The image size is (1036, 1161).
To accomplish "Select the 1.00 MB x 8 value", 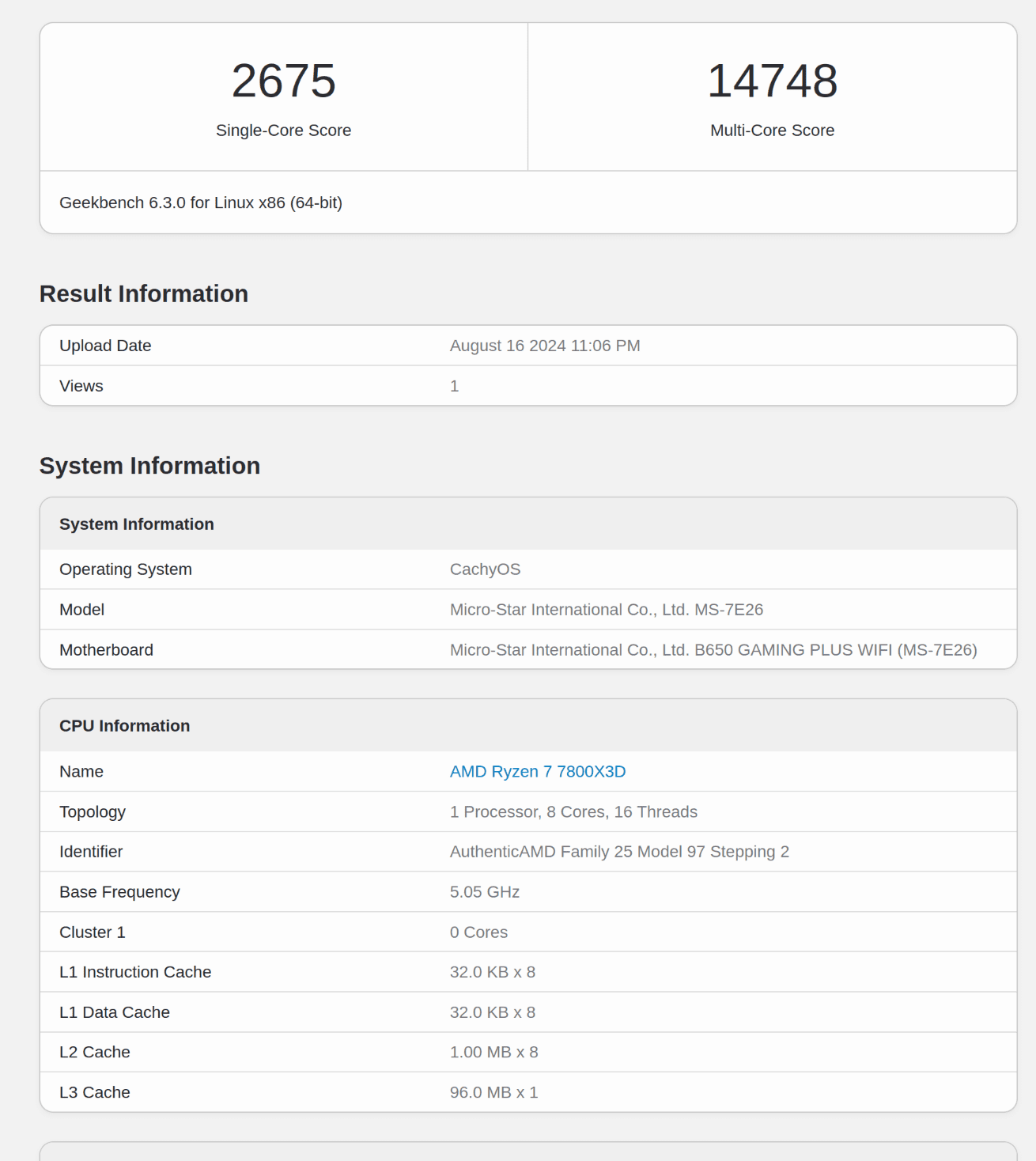I will click(x=494, y=1052).
